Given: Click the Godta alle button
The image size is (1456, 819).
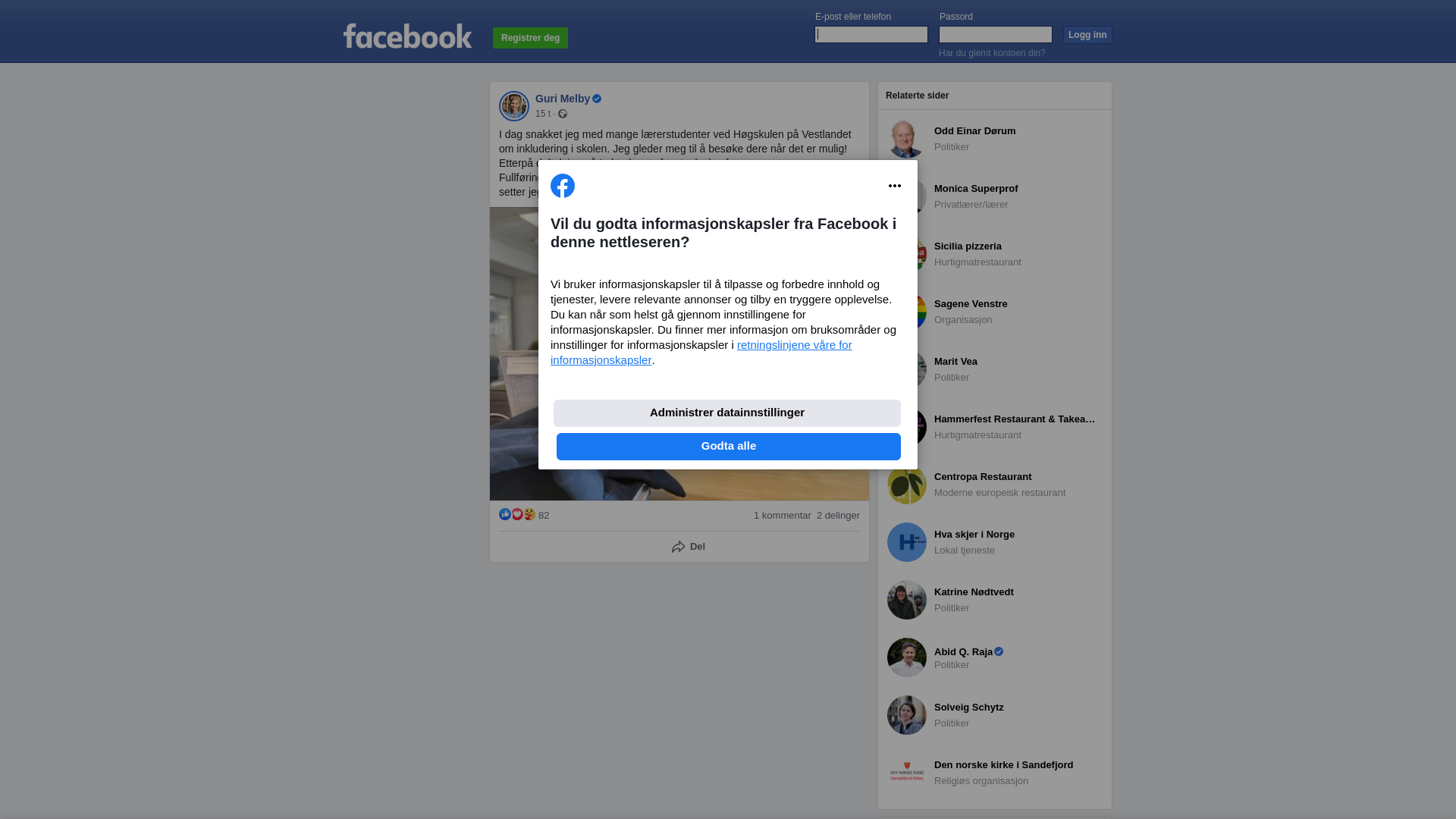Looking at the screenshot, I should click(x=729, y=447).
